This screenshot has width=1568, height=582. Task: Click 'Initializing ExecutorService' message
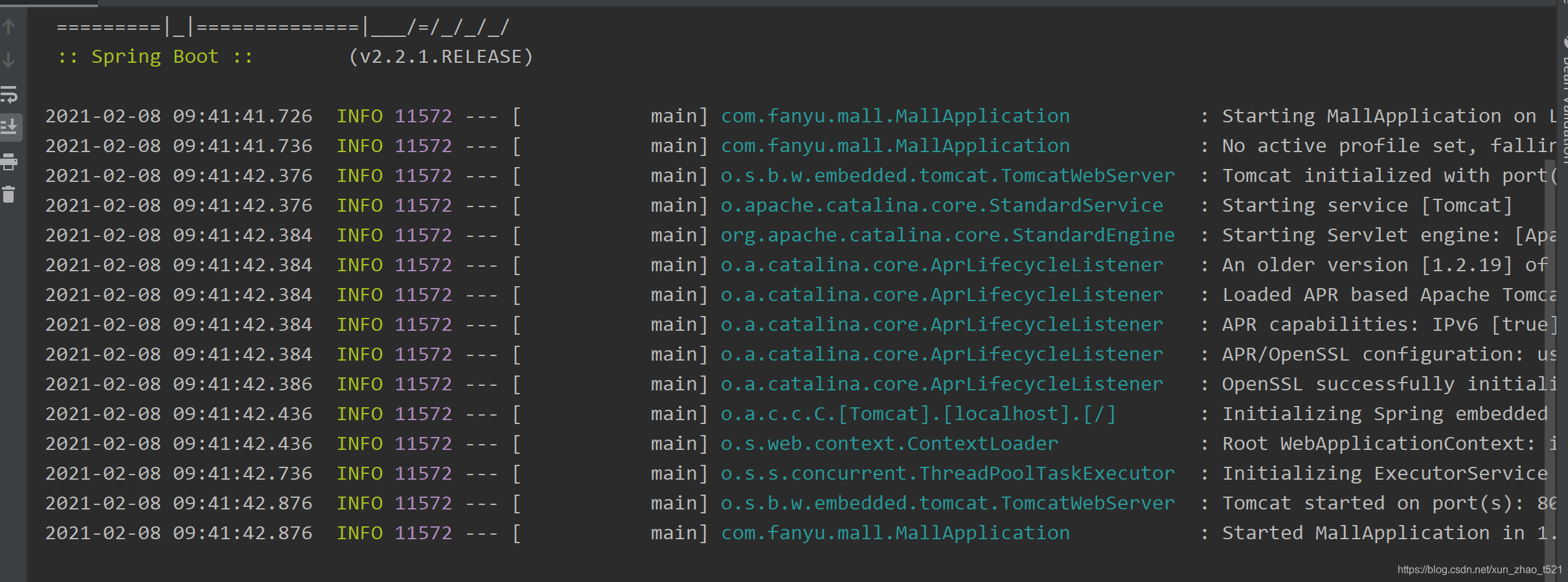(x=1385, y=474)
